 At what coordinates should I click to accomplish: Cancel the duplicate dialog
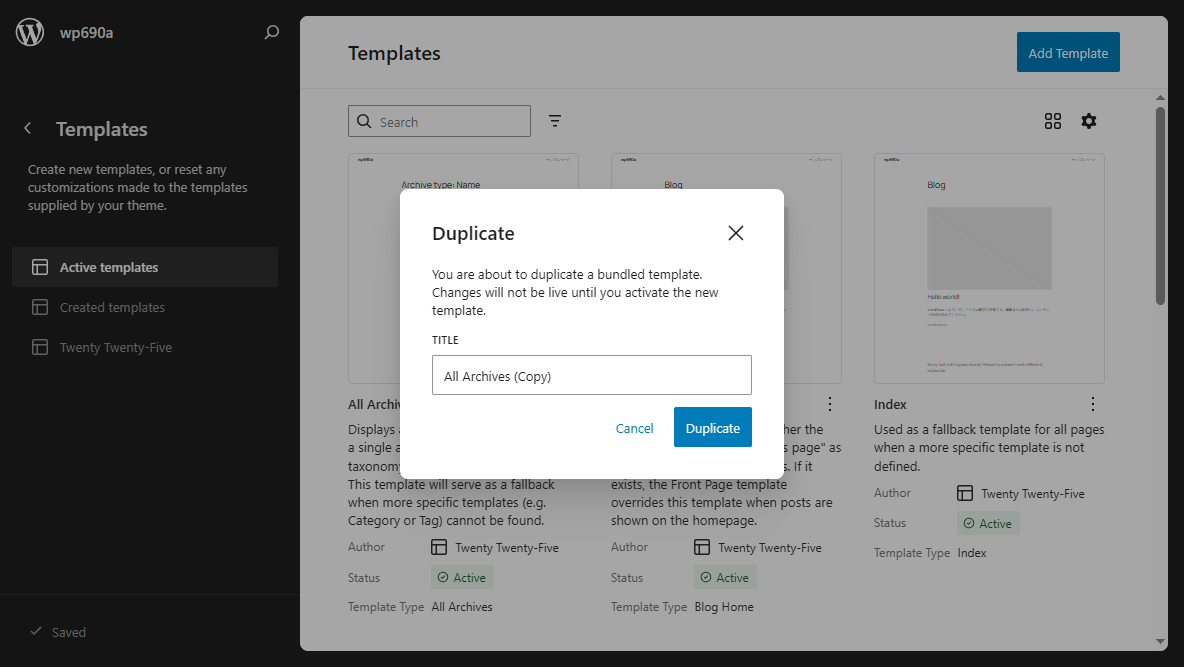point(634,428)
